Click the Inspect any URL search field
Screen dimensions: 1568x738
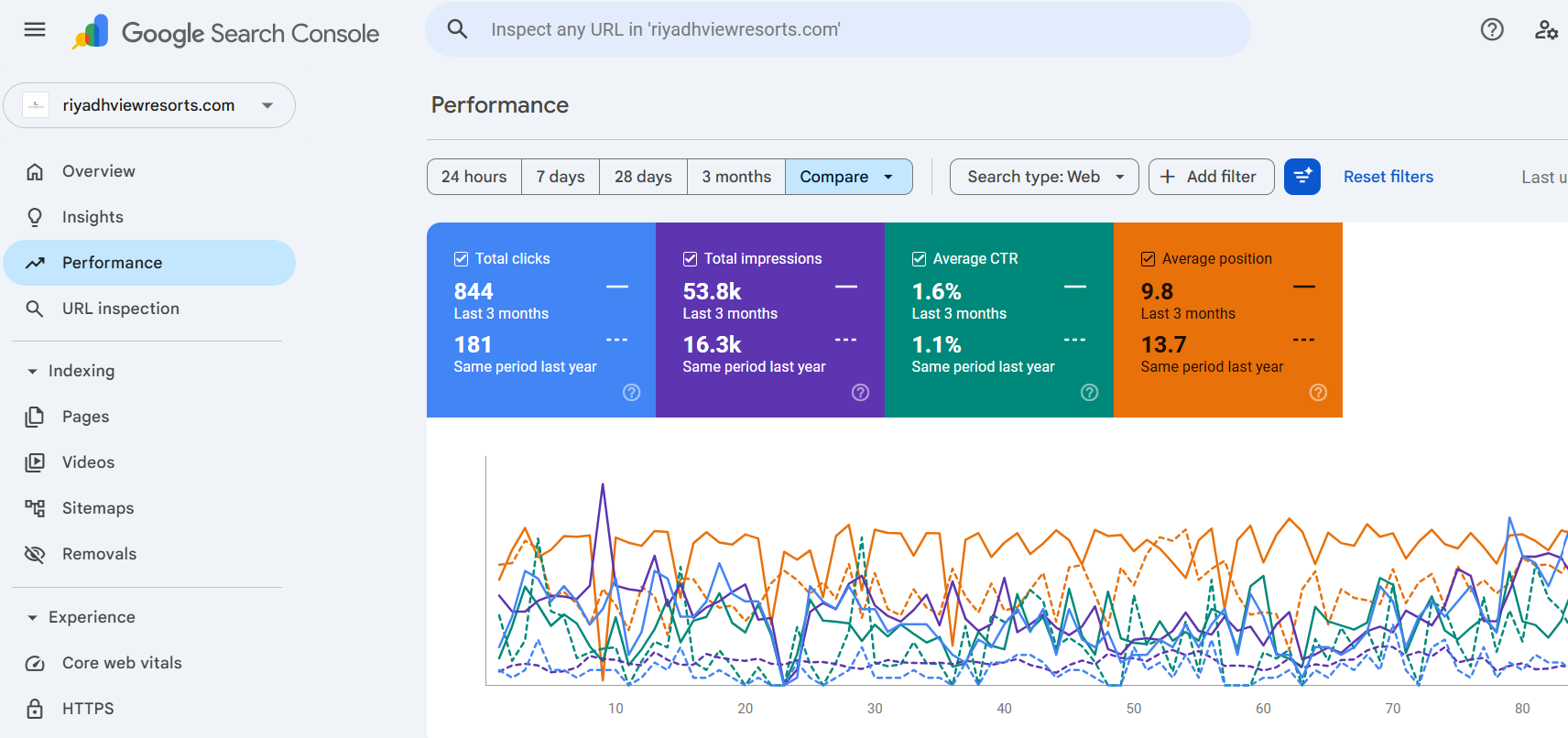click(824, 29)
